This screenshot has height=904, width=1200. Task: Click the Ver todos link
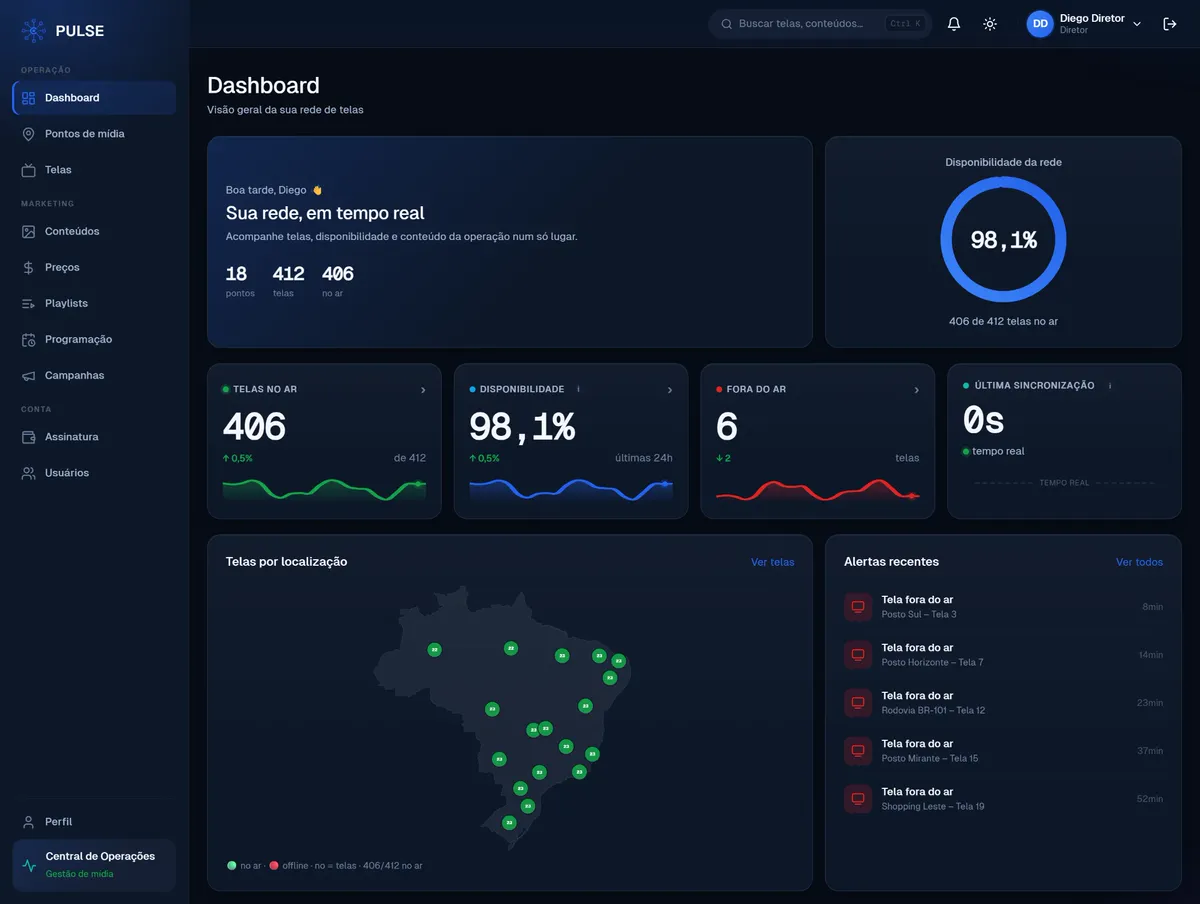coord(1139,562)
